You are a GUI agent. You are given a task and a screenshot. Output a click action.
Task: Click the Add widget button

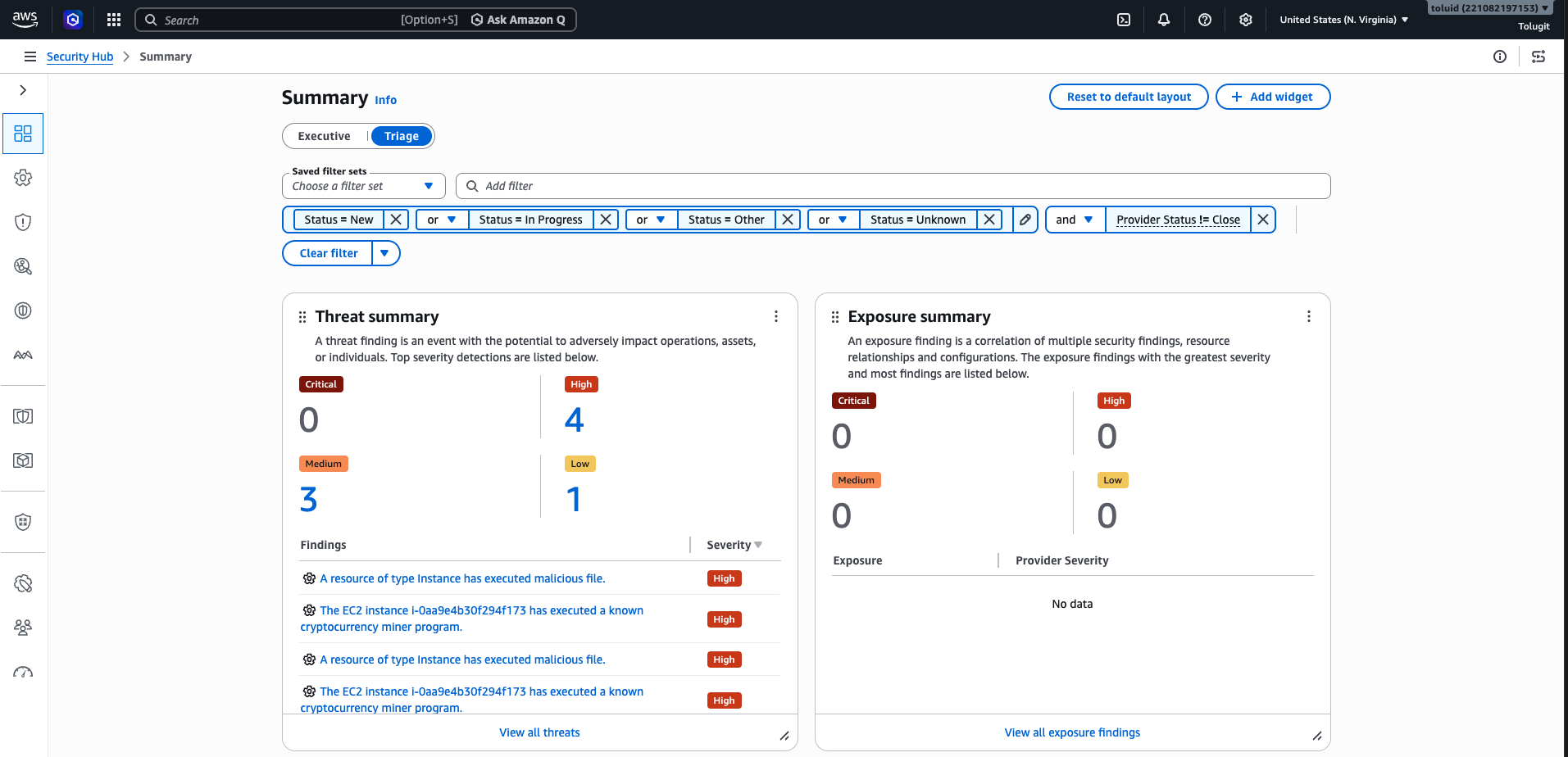1273,97
